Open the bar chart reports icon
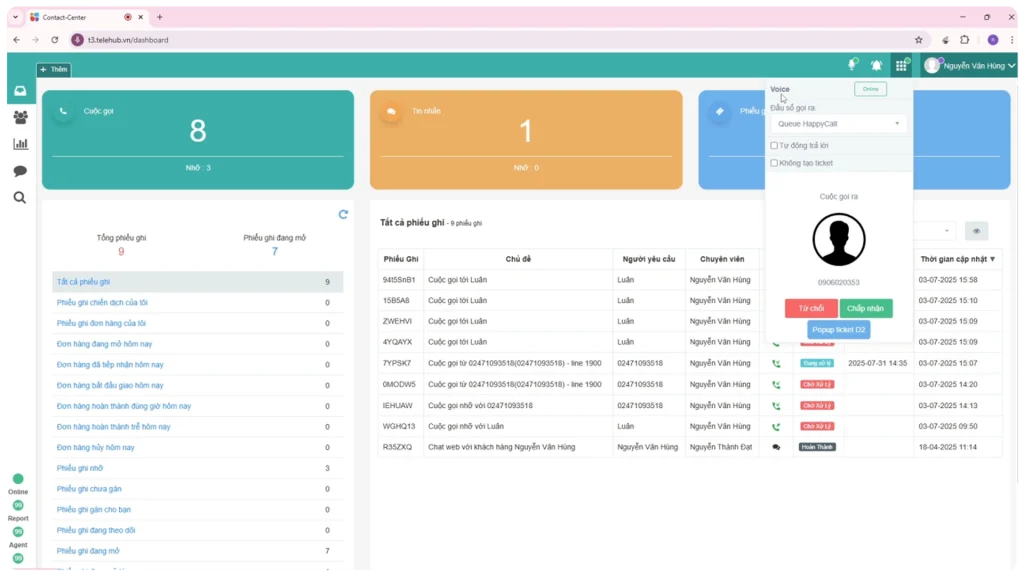The width and height of the screenshot is (1024, 576). coord(20,144)
